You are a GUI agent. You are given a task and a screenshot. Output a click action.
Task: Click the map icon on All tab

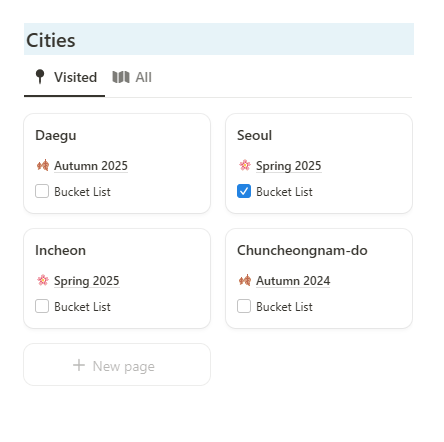(121, 77)
